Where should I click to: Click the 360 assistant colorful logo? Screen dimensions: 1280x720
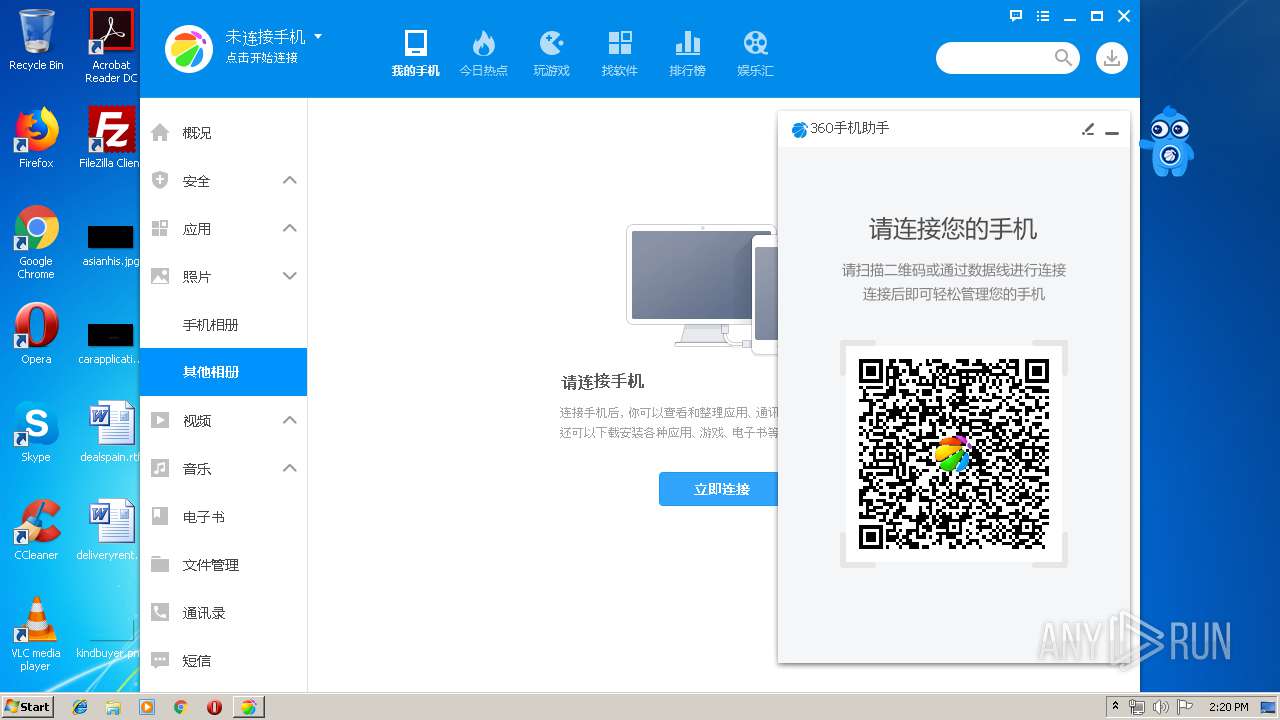click(x=190, y=49)
